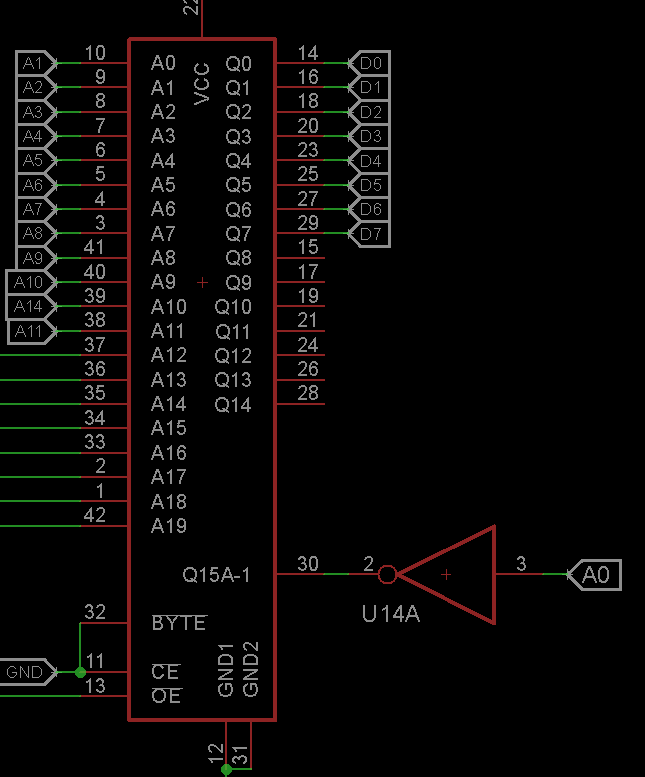
Task: Click the D4 net label flag
Action: coord(370,161)
